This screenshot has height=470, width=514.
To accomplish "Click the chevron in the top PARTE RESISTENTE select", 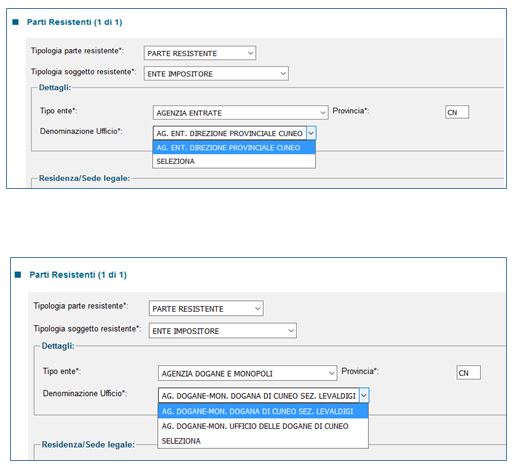I will (250, 53).
